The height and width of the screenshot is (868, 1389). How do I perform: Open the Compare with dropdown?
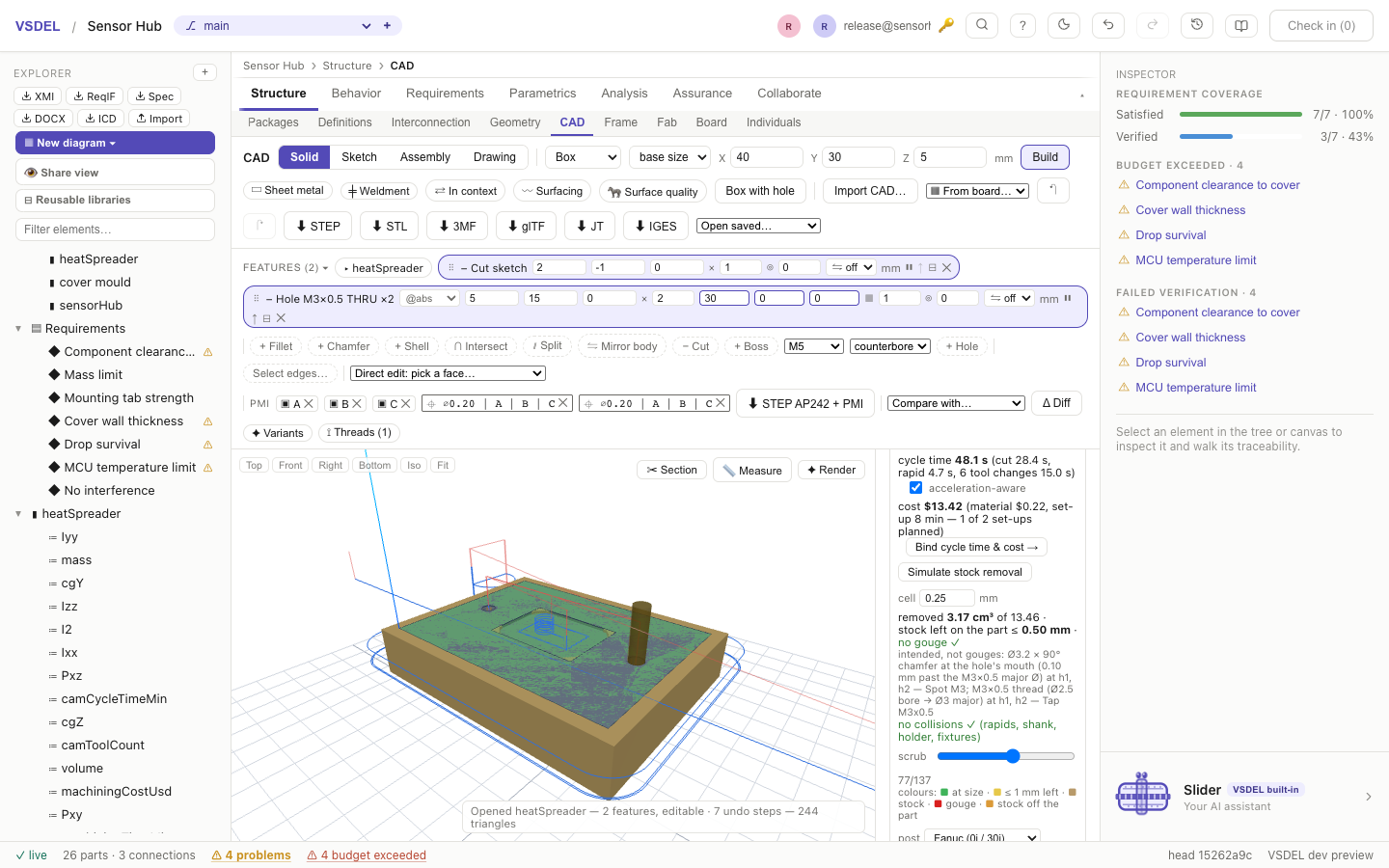[956, 403]
